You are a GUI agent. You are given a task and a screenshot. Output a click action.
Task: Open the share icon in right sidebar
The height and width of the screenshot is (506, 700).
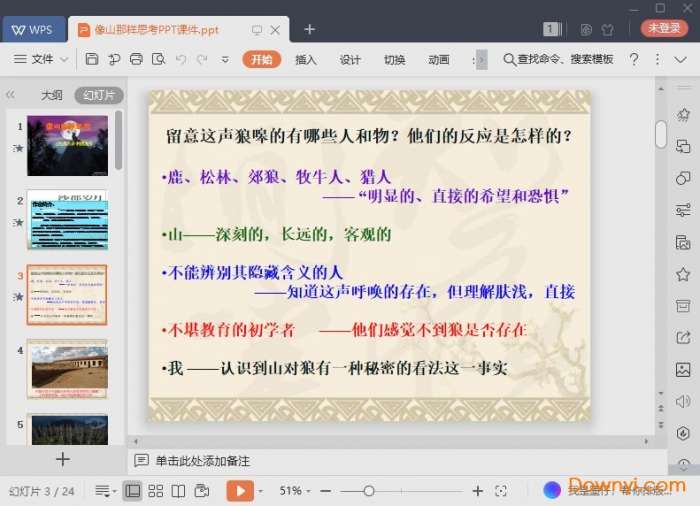coord(683,337)
